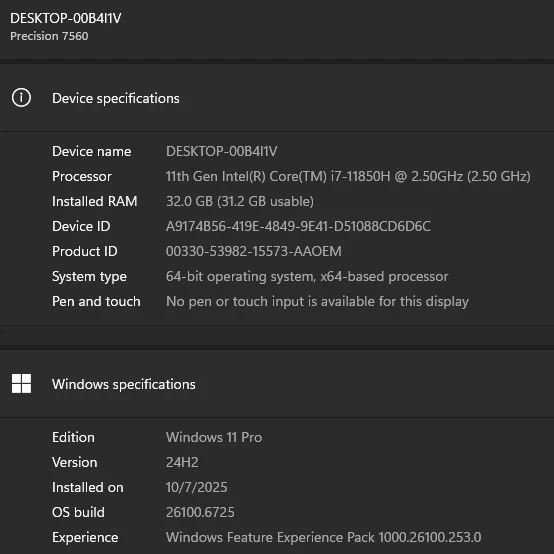This screenshot has height=554, width=554.
Task: Click the System type label
Action: [89, 277]
